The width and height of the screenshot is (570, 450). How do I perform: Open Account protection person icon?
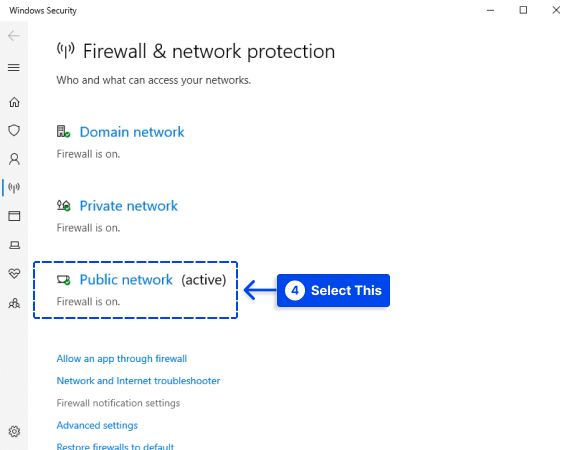click(x=14, y=159)
